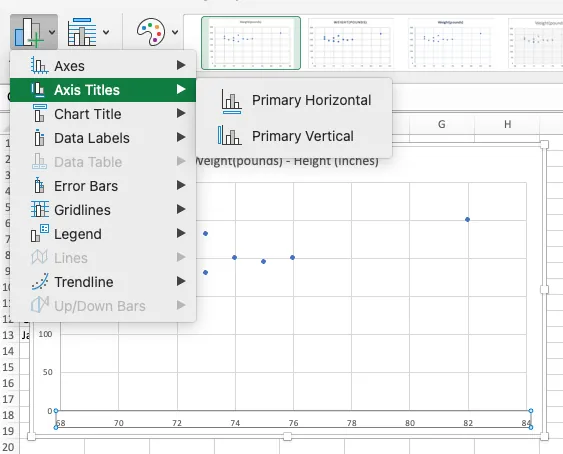Image resolution: width=563 pixels, height=454 pixels.
Task: Select the Axis Titles menu item
Action: 103,90
